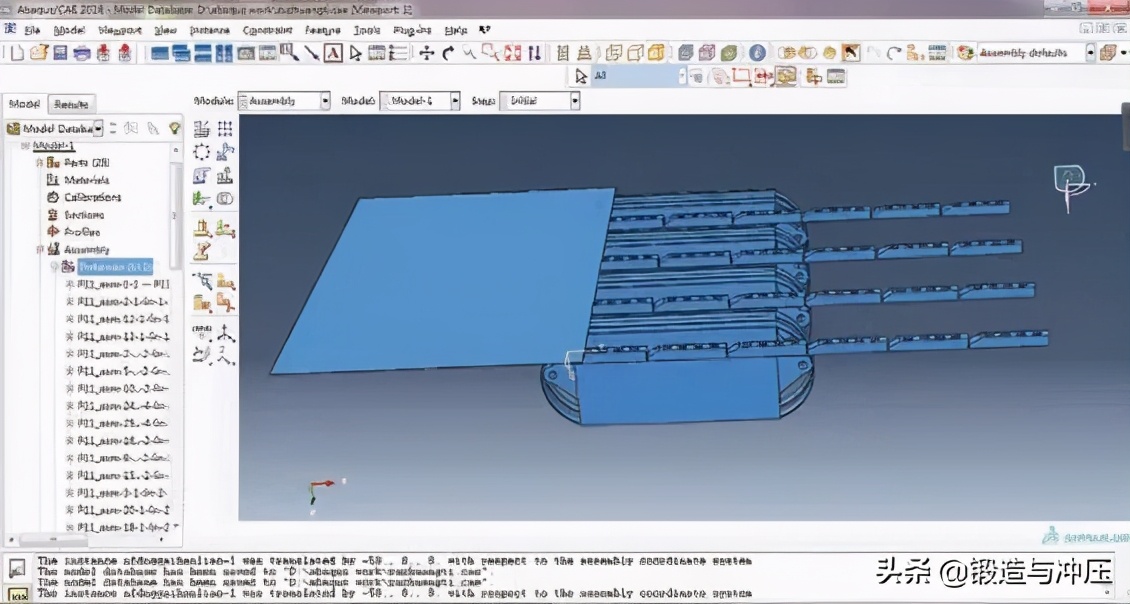Open the Model menu
Screen dimensions: 1130x604
pyautogui.click(x=69, y=30)
